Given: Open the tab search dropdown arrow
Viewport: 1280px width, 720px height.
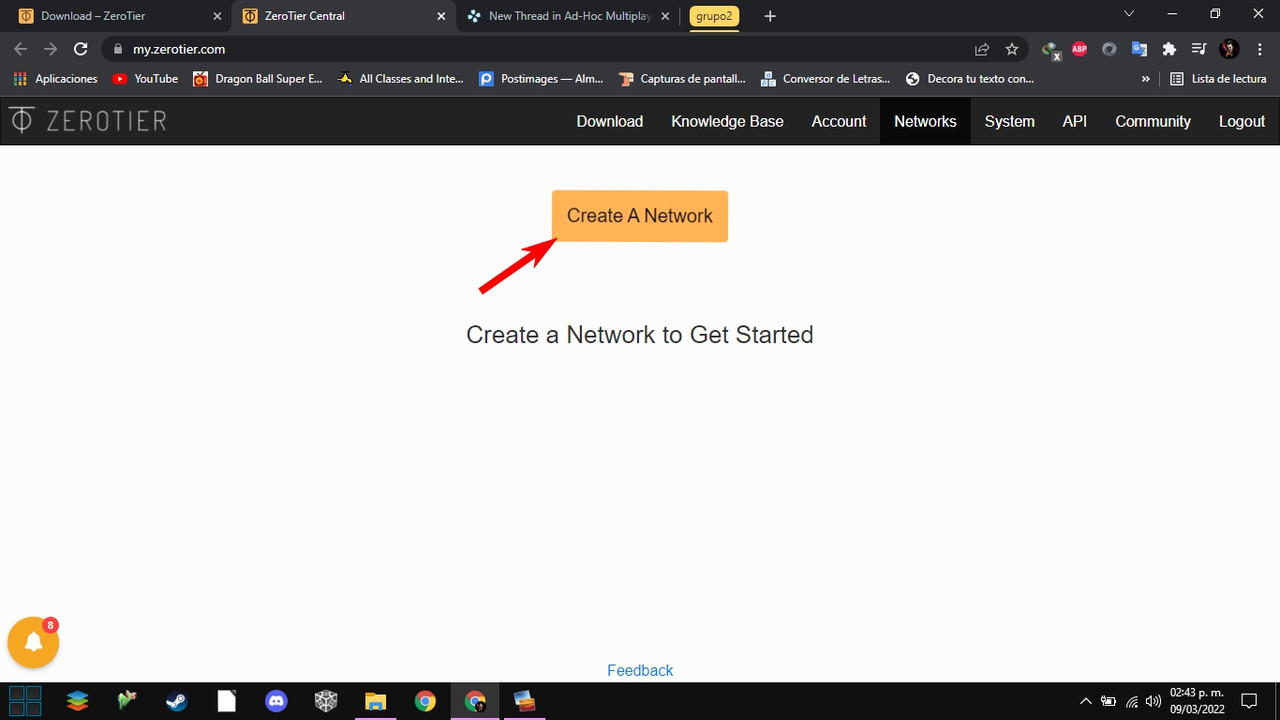Looking at the screenshot, I should coord(1129,14).
